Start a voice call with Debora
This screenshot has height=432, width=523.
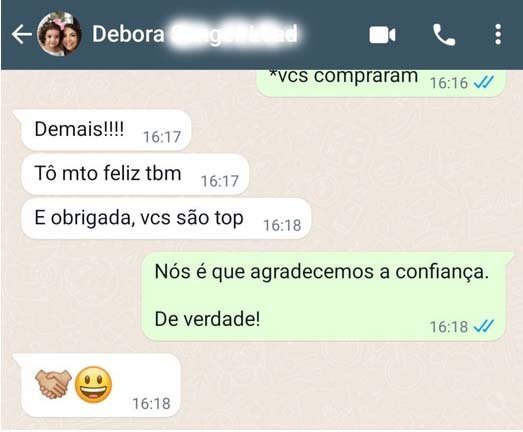(444, 34)
